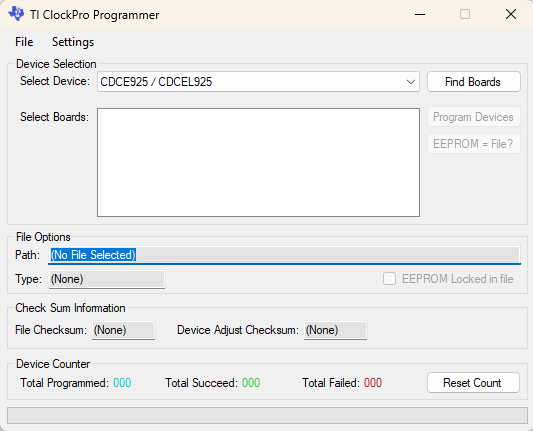Screen dimensions: 533x431
Task: Click the Path field showing No File Selected
Action: tap(284, 255)
